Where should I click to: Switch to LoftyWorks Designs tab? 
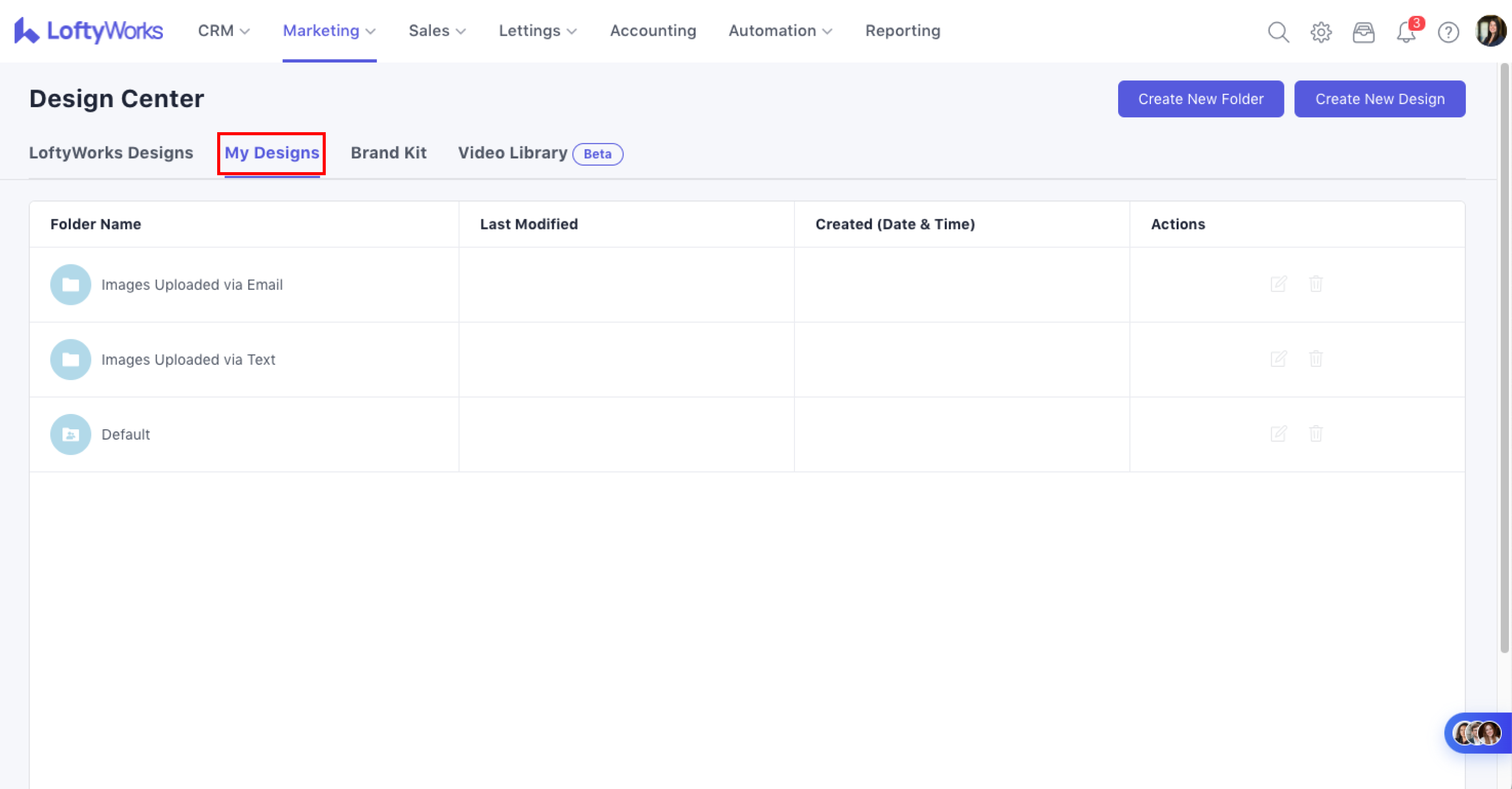tap(111, 153)
